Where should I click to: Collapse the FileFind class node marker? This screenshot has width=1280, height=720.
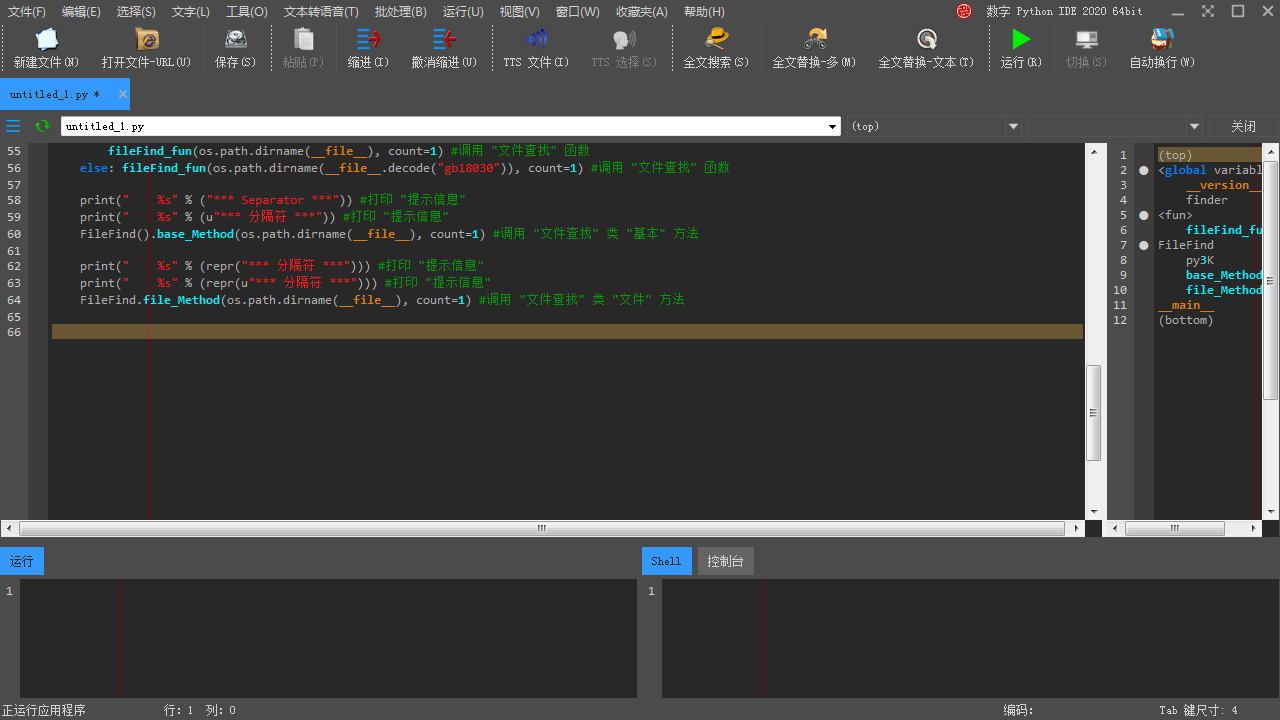click(1144, 245)
